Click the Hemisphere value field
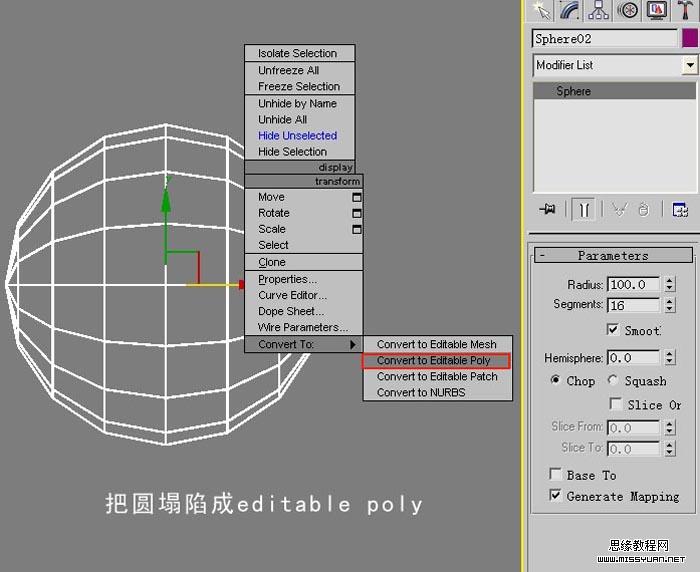This screenshot has height=572, width=700. (x=633, y=358)
